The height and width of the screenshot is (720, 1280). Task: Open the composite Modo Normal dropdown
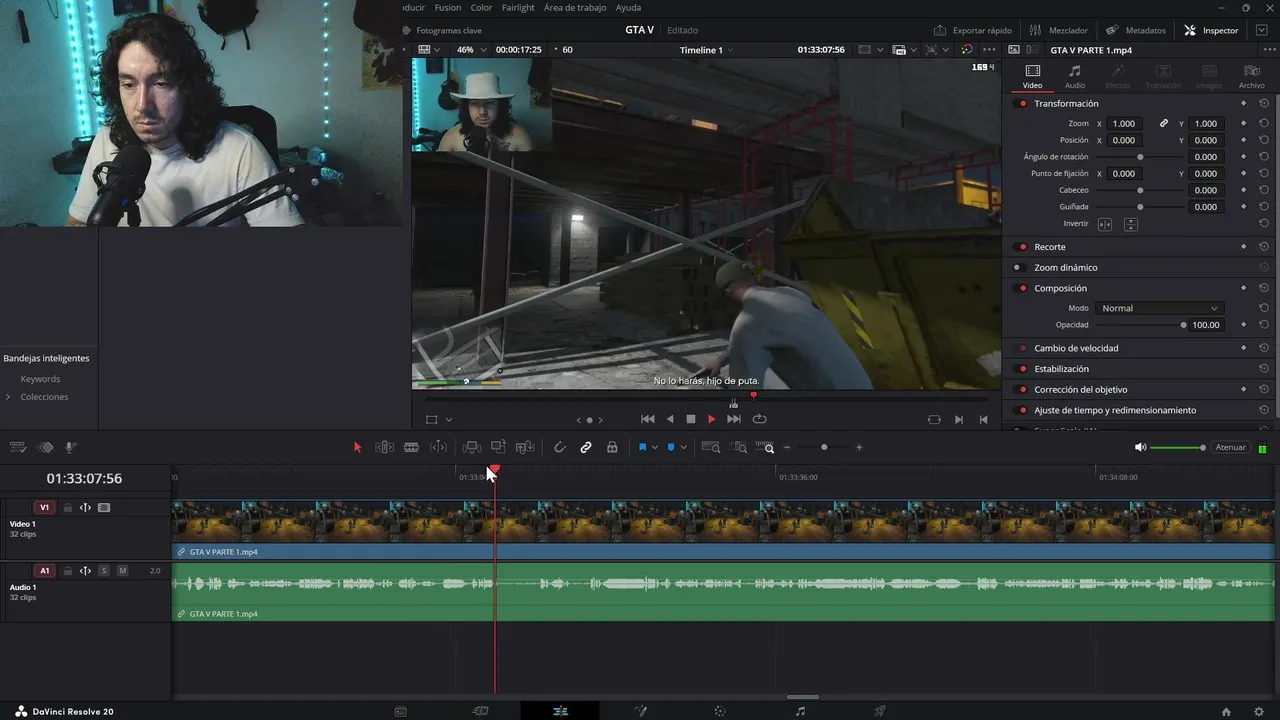1159,308
